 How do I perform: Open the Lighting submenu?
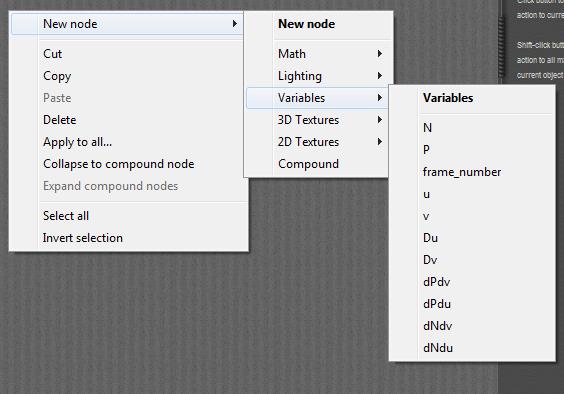click(317, 76)
